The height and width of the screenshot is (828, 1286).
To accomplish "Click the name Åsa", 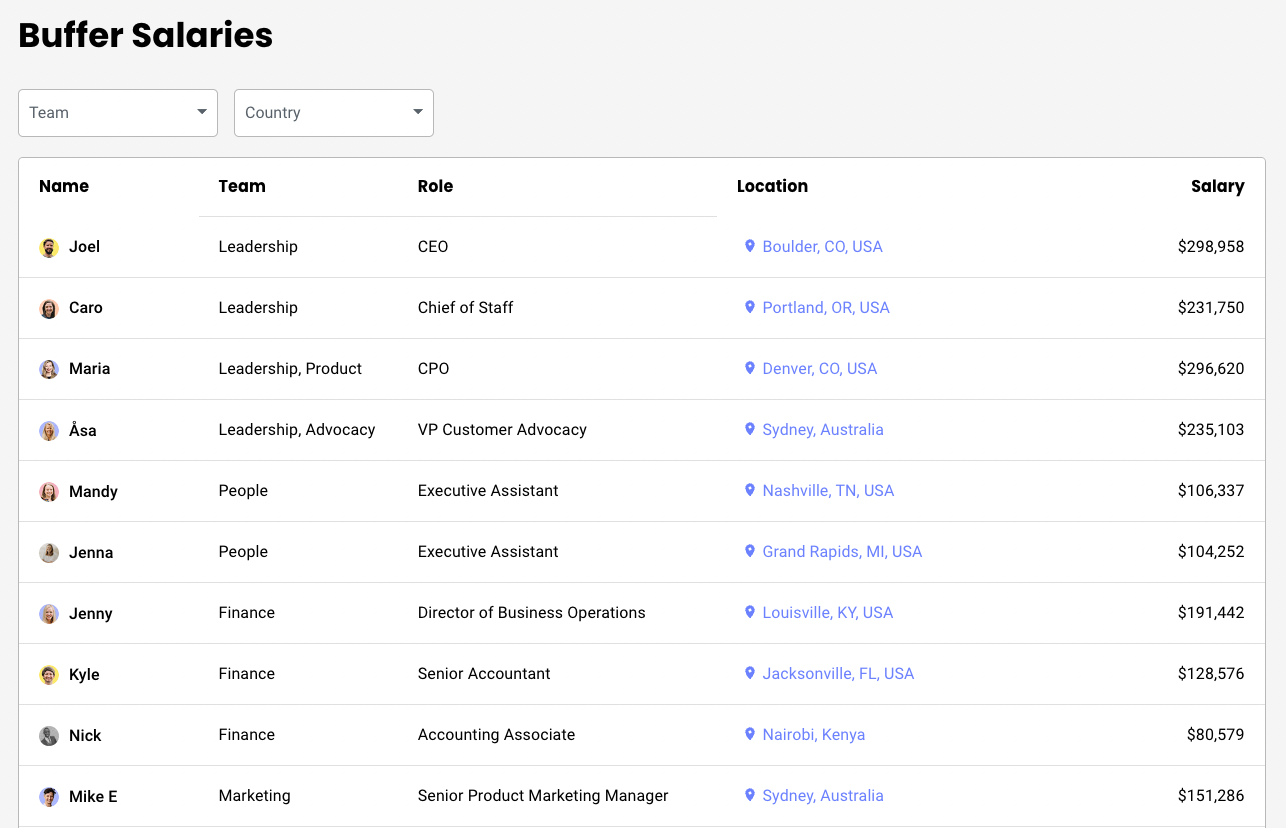I will click(83, 430).
